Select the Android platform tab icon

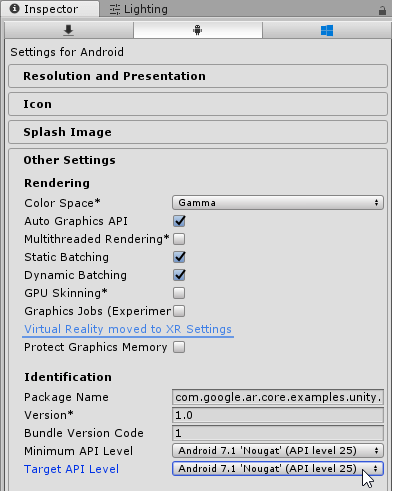pos(197,30)
